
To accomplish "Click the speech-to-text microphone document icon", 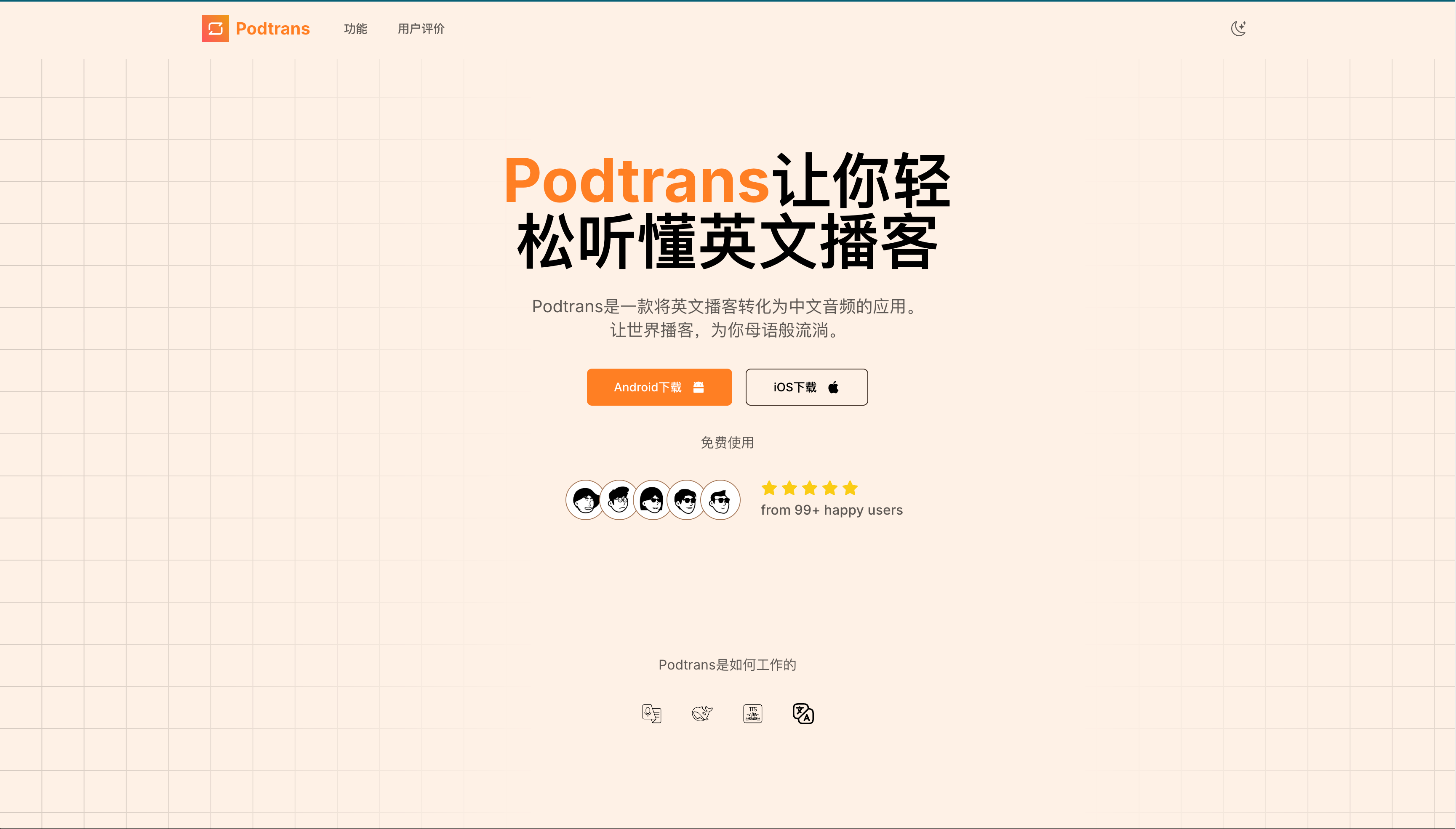I will (x=652, y=713).
